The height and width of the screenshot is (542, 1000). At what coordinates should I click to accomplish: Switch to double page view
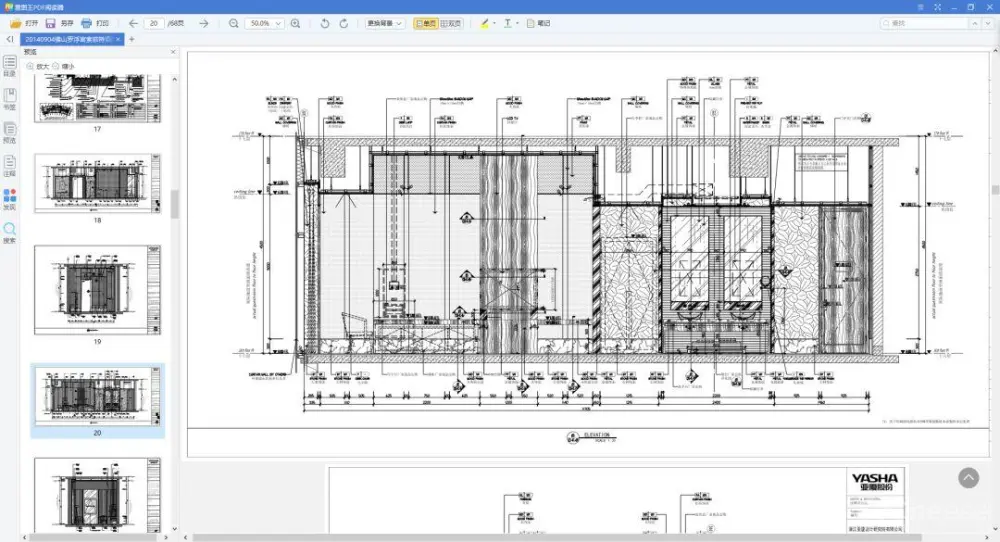tap(452, 23)
